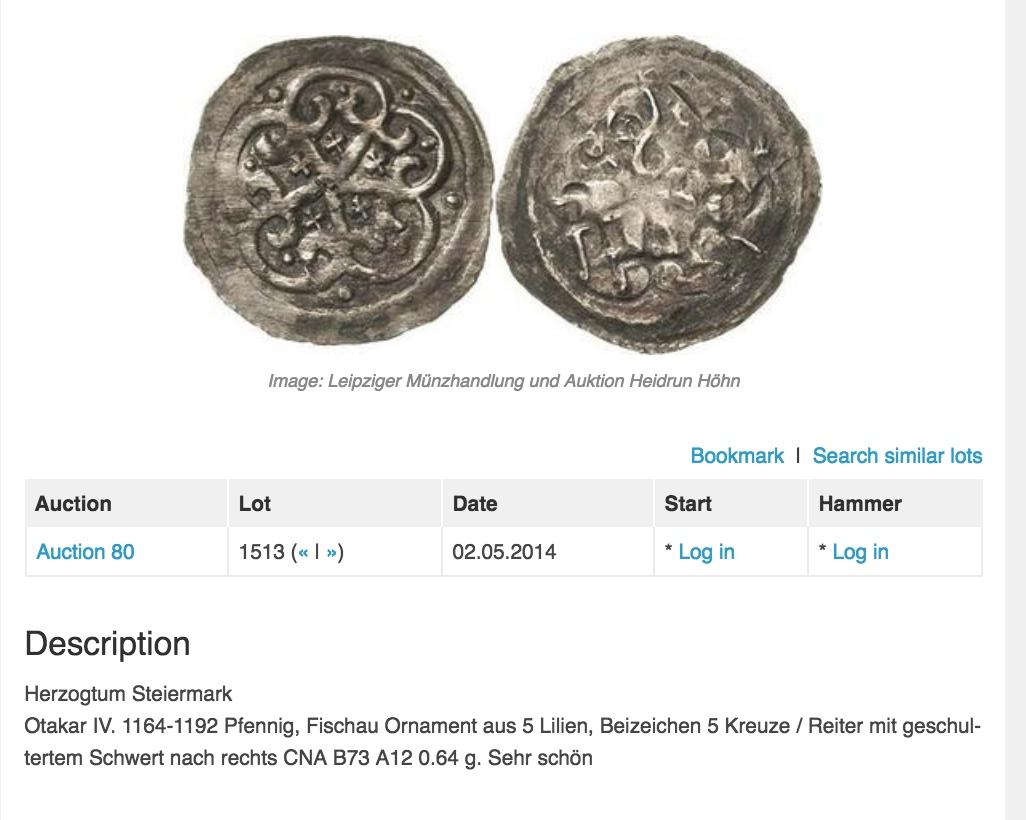1026x820 pixels.
Task: Open the Auction 80 link
Action: (85, 552)
